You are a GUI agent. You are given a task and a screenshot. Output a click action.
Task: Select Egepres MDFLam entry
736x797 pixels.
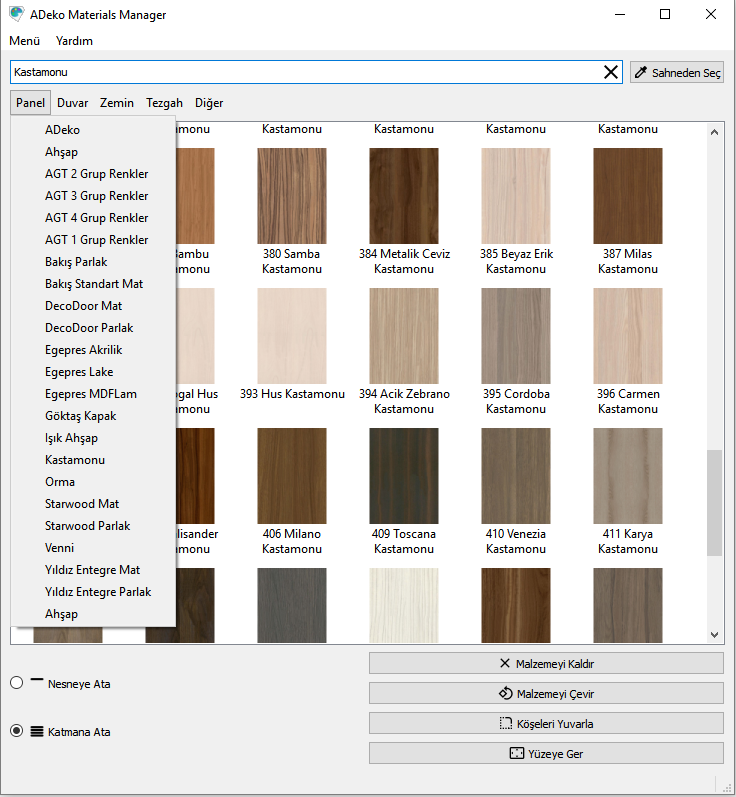click(93, 394)
